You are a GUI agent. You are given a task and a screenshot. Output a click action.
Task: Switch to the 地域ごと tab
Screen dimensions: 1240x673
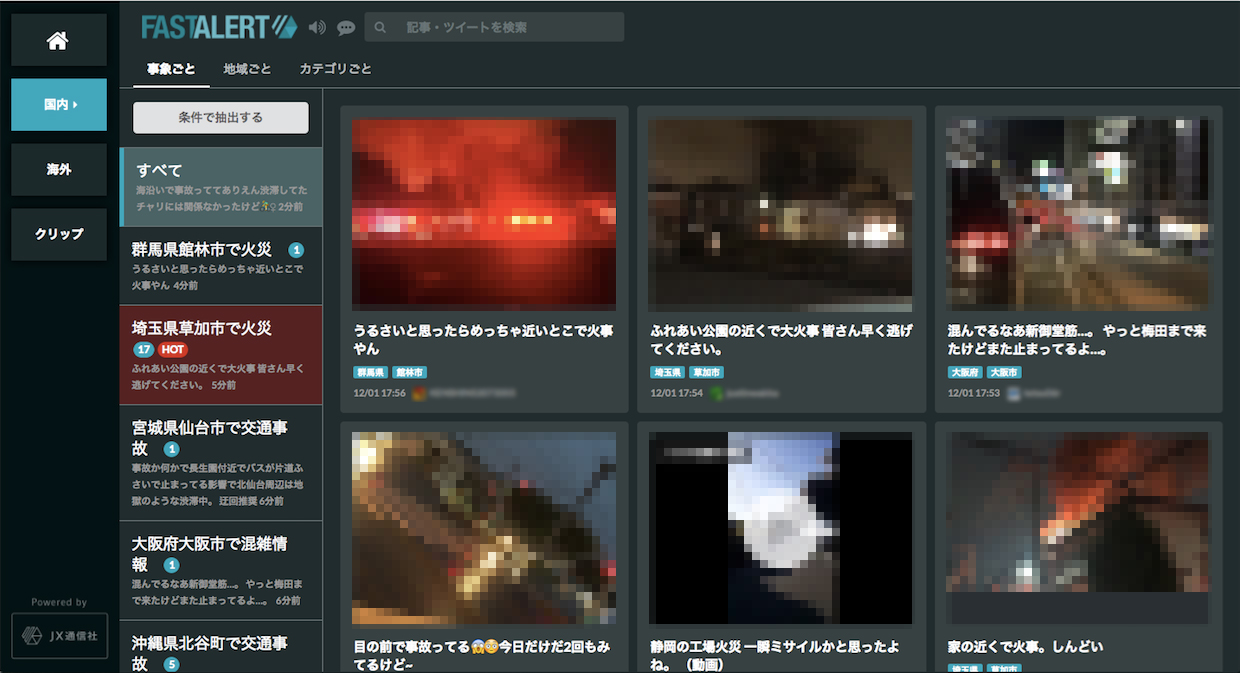tap(246, 68)
